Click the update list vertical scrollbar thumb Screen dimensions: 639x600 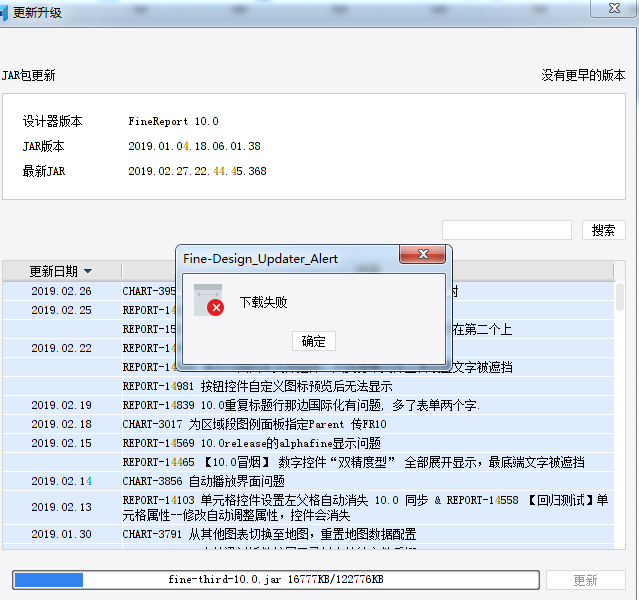(x=619, y=297)
